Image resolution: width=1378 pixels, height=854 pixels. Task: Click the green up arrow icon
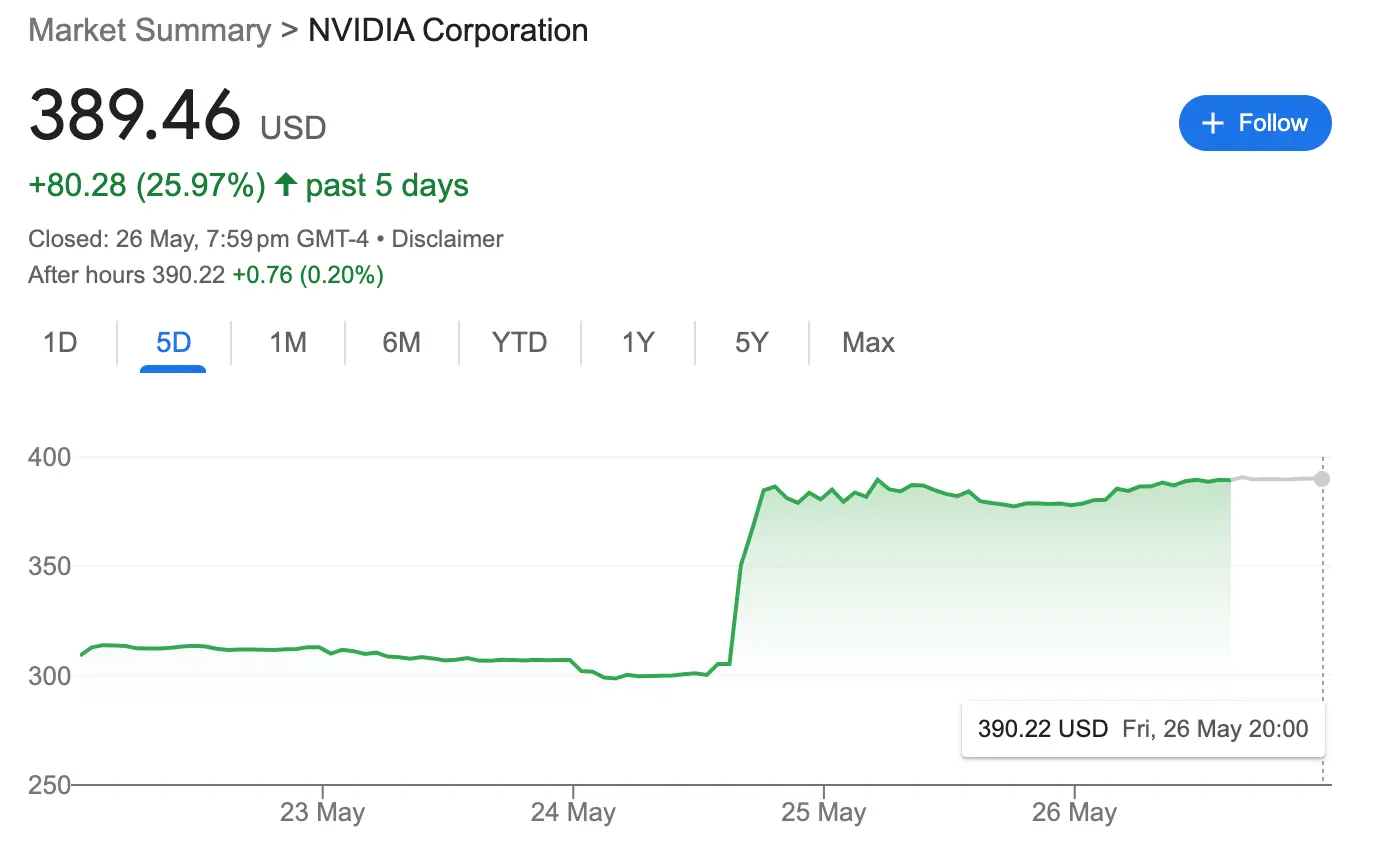[286, 185]
